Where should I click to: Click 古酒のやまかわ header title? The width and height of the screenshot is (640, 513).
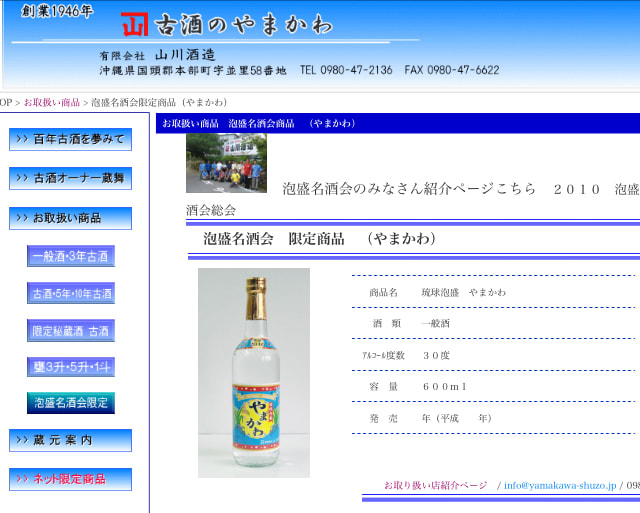[244, 24]
